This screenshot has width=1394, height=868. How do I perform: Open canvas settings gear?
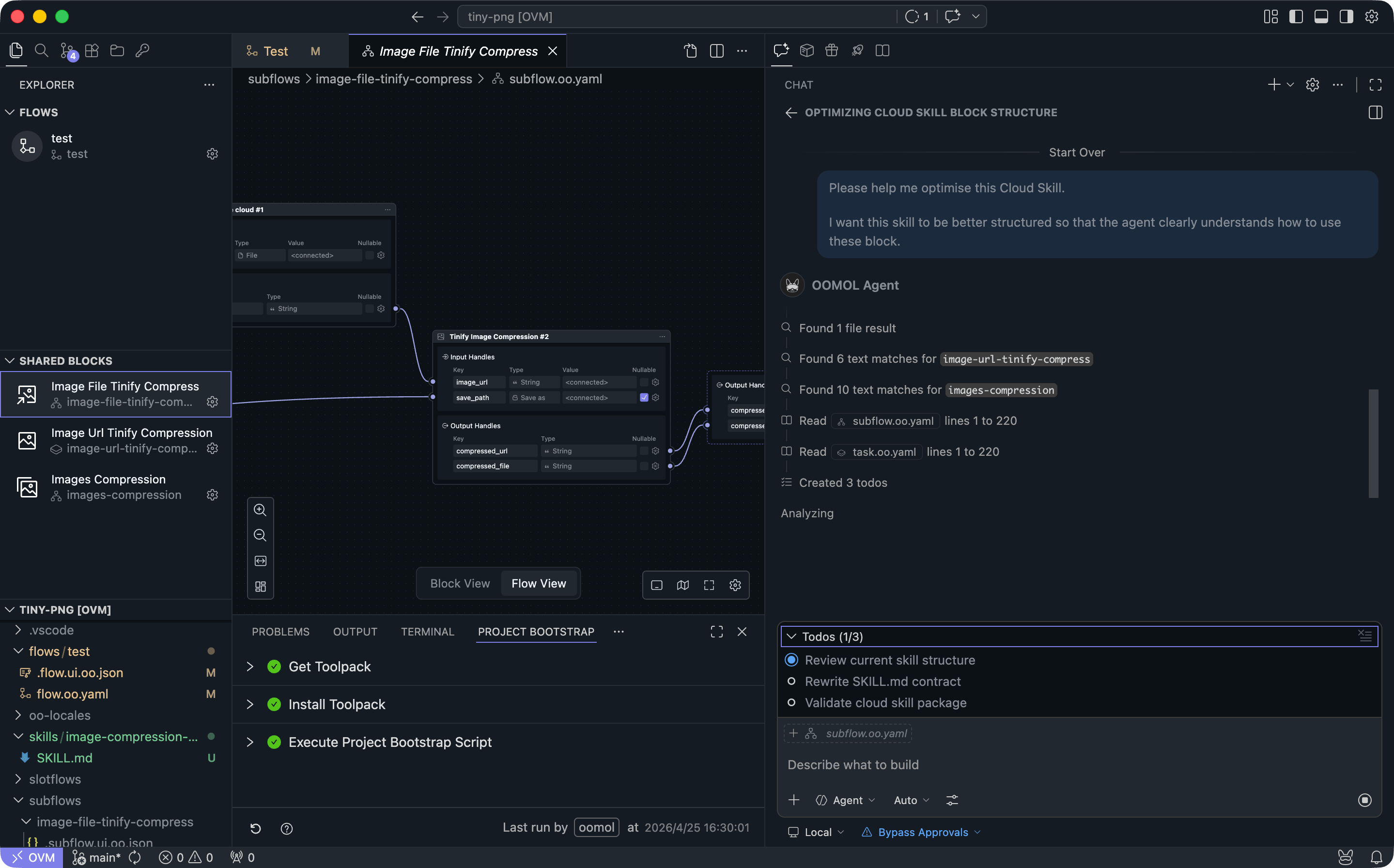pos(735,585)
